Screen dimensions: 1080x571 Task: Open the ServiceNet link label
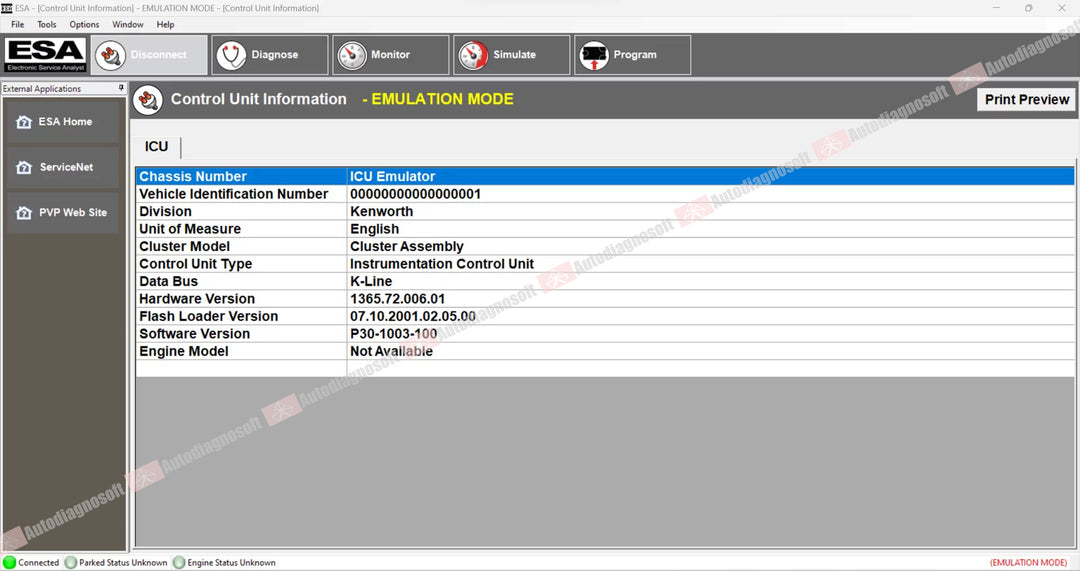tap(66, 167)
